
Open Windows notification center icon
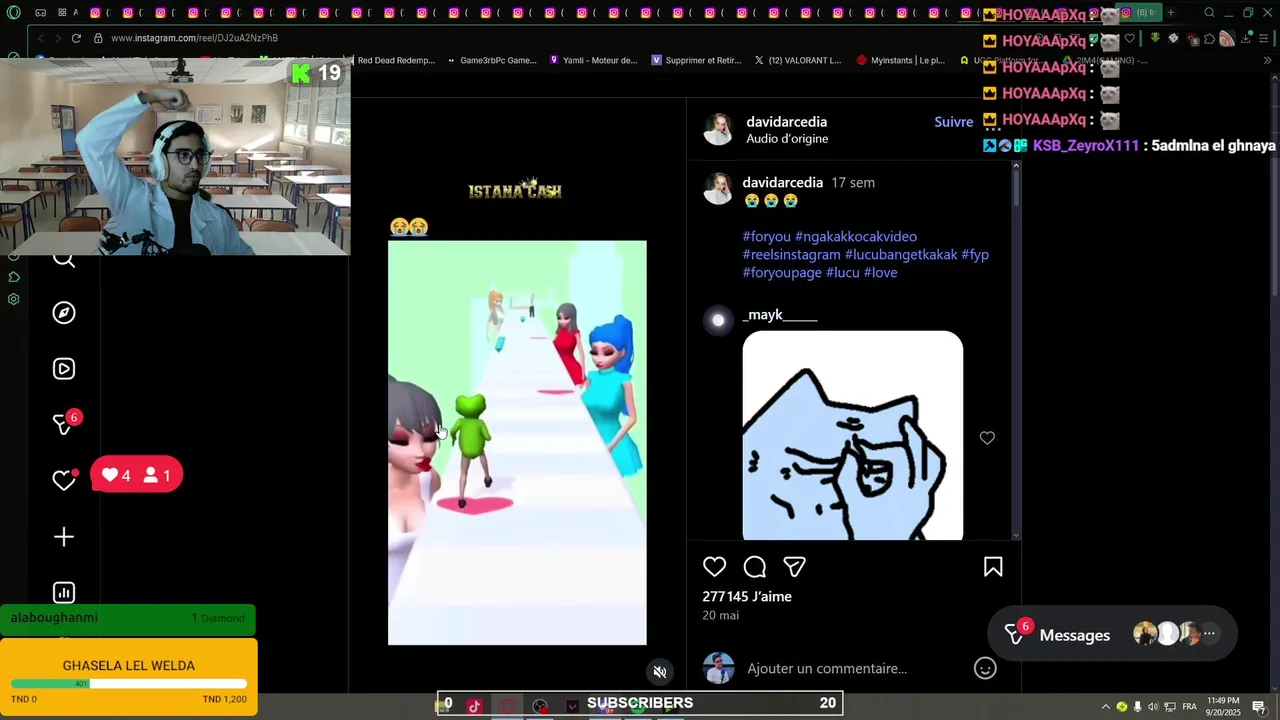tap(1259, 707)
